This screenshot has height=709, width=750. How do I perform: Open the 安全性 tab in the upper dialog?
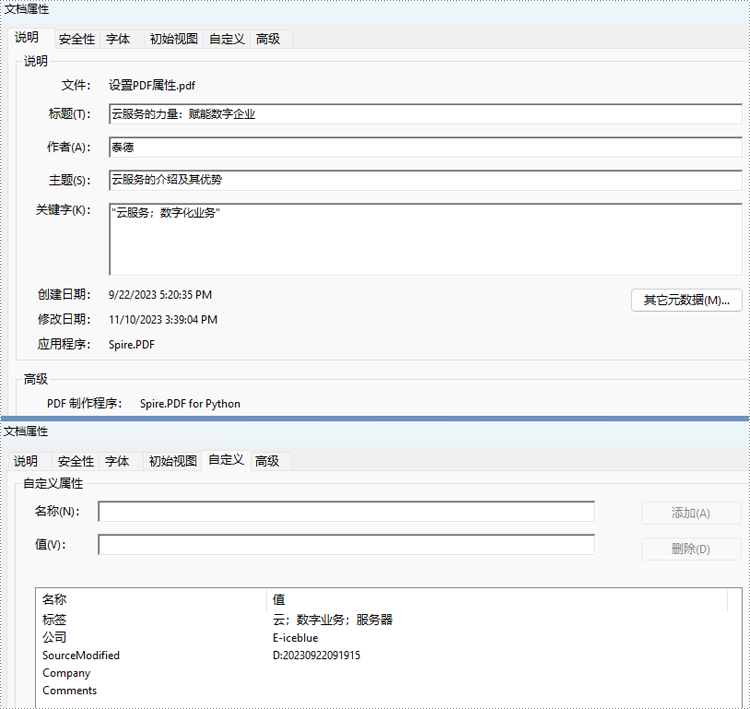pos(77,39)
